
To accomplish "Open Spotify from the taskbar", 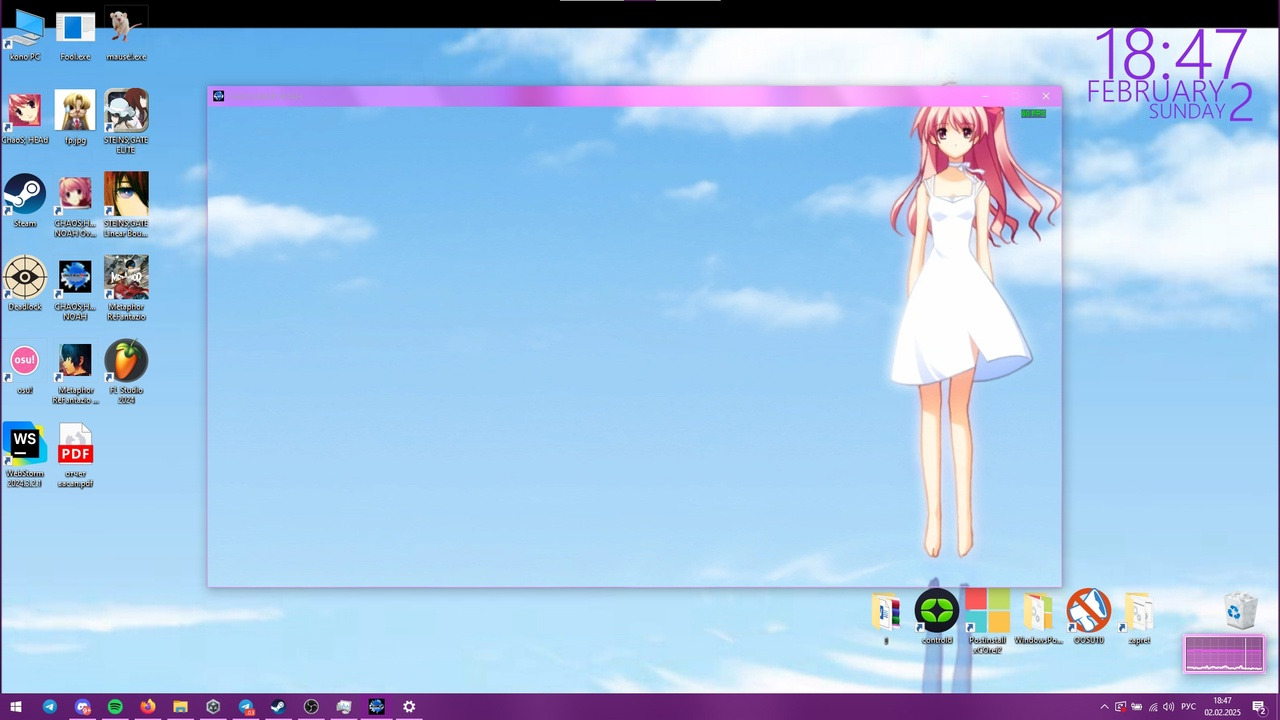I will click(115, 707).
